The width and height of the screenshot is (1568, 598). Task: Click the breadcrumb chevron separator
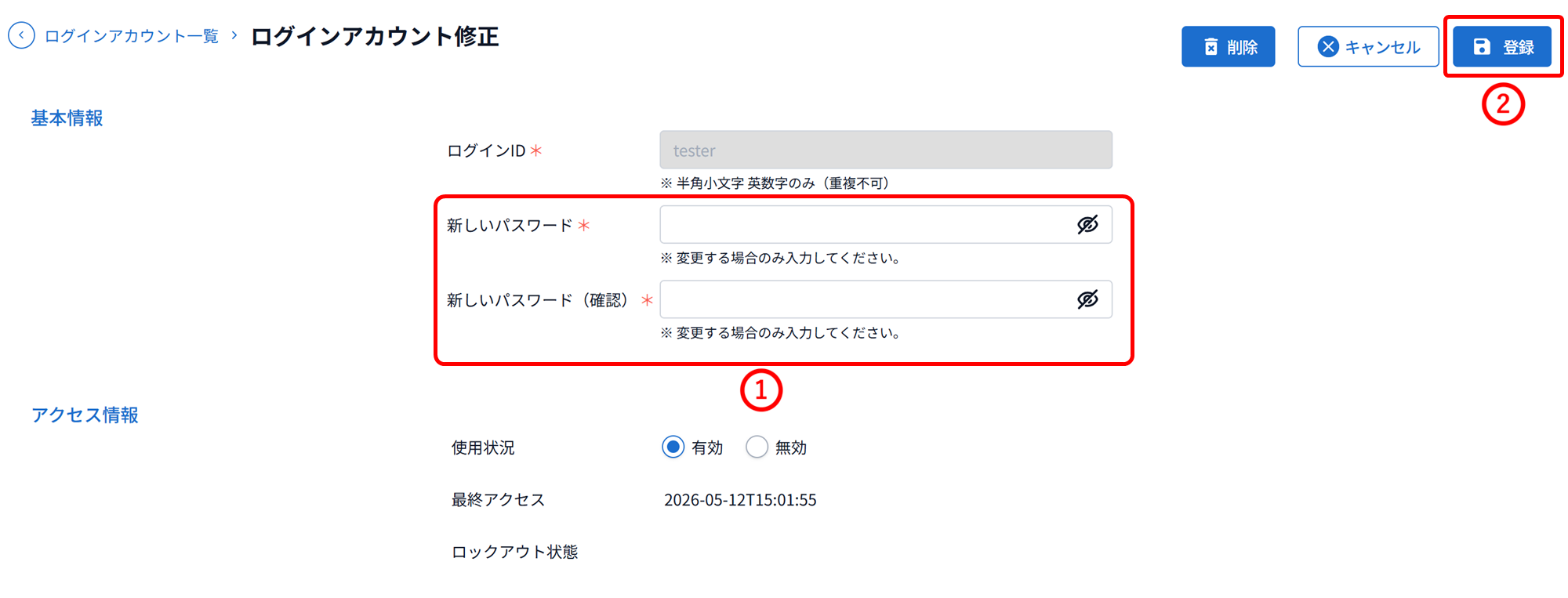click(x=234, y=35)
